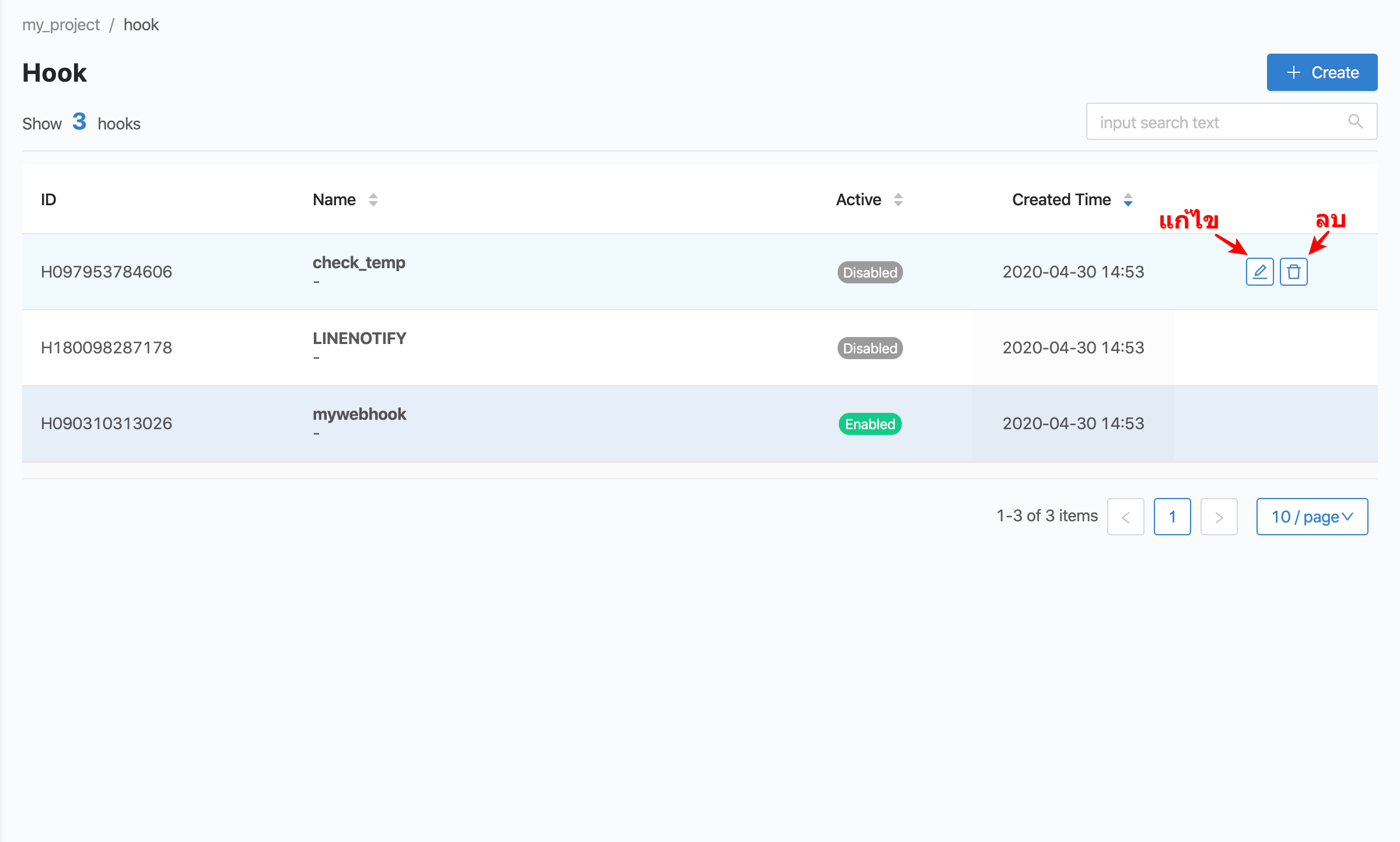Click the Disabled badge for LINENOTIFY
Screen dimensions: 1400x842
pyautogui.click(x=870, y=348)
